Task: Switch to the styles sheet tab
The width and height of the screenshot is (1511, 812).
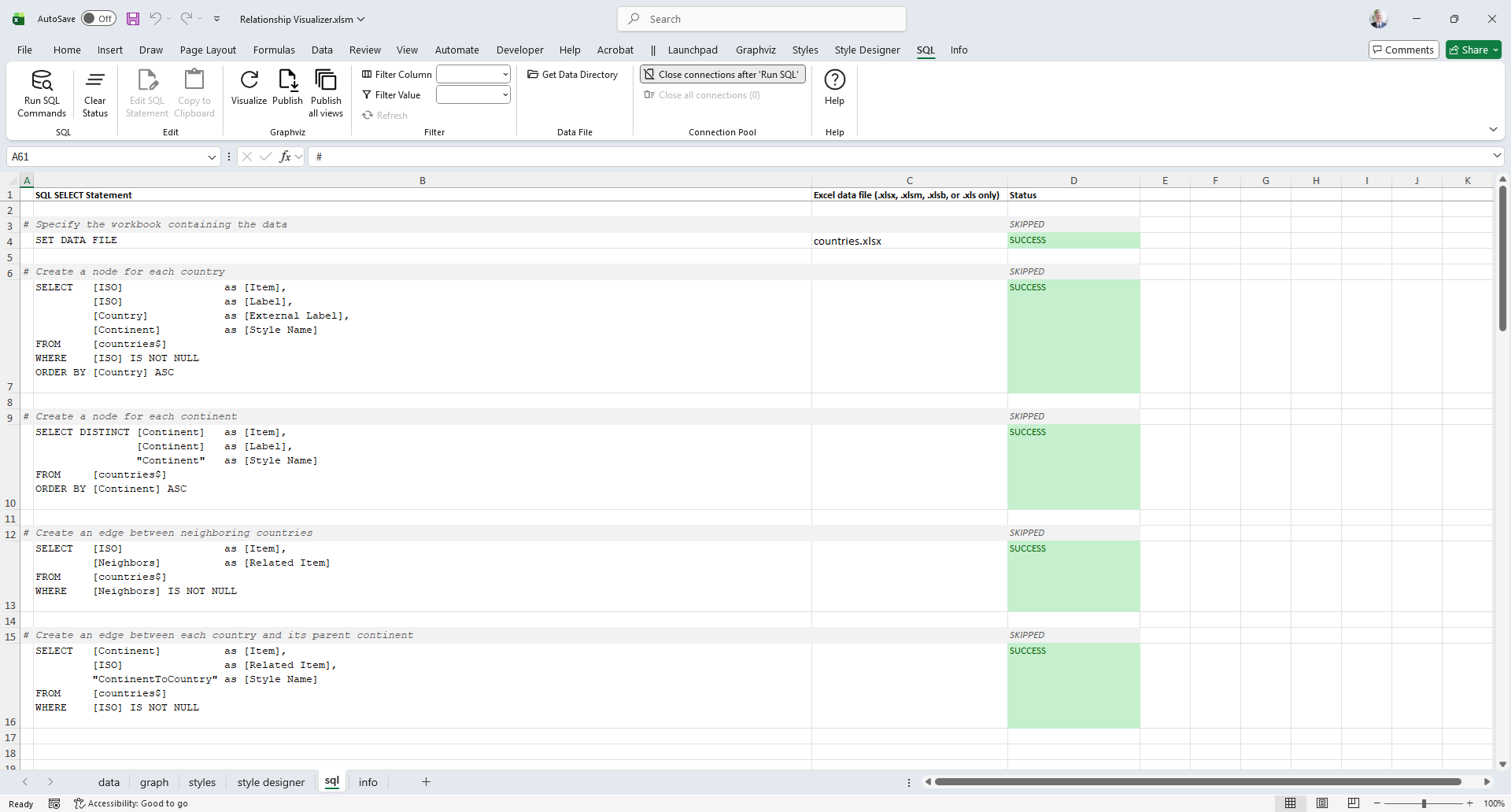Action: click(x=202, y=782)
